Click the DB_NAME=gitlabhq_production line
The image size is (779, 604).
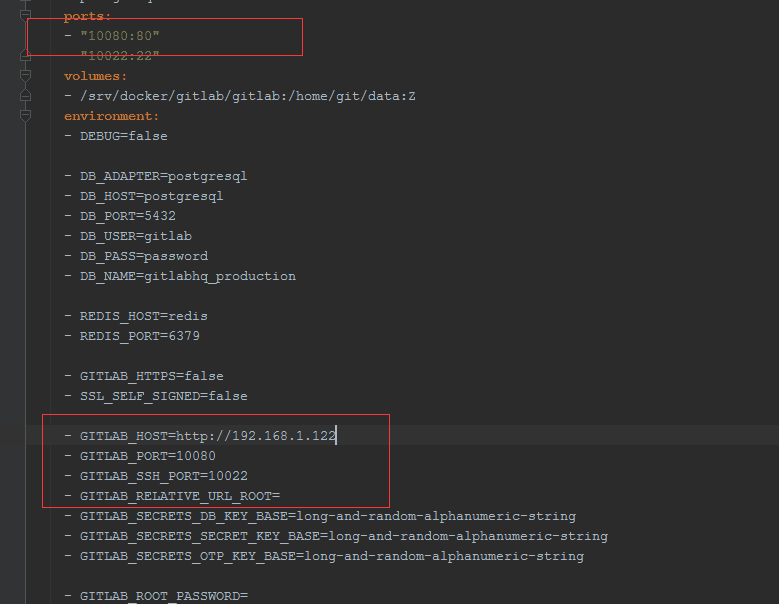click(180, 276)
